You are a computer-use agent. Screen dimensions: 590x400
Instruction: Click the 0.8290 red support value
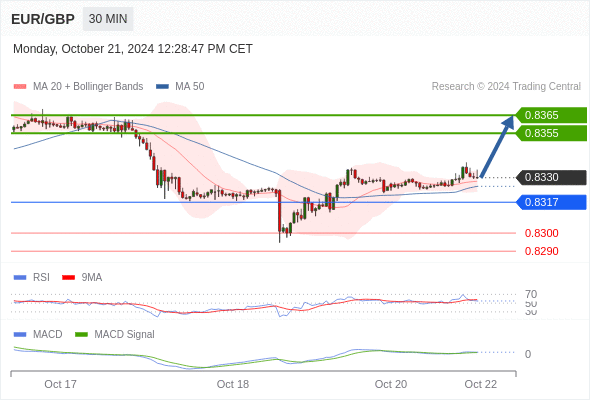point(541,251)
